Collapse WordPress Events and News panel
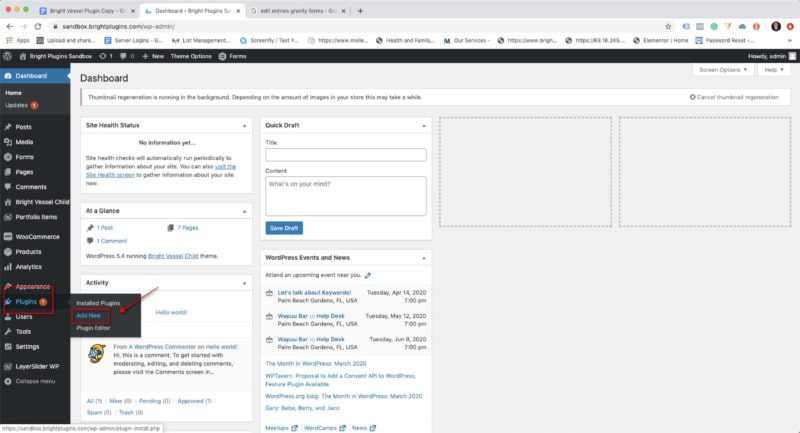The height and width of the screenshot is (433, 800). [x=424, y=258]
